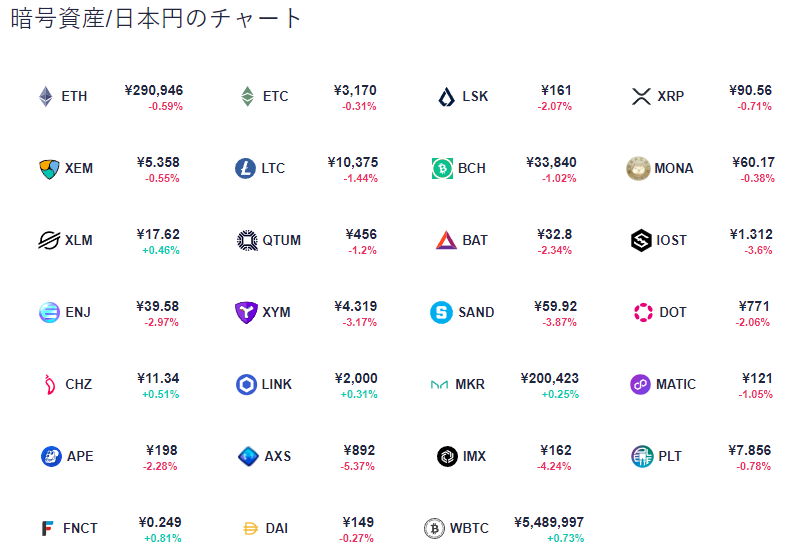The image size is (786, 553).
Task: Click the ApeCoin (APE) icon
Action: coord(51,456)
